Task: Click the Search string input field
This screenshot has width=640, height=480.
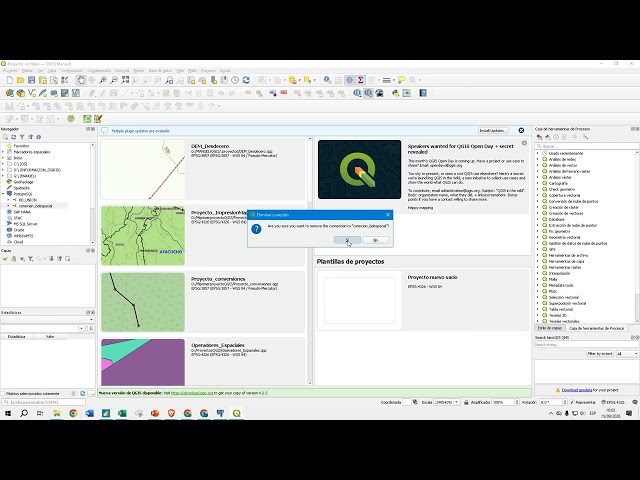Action: (x=587, y=345)
